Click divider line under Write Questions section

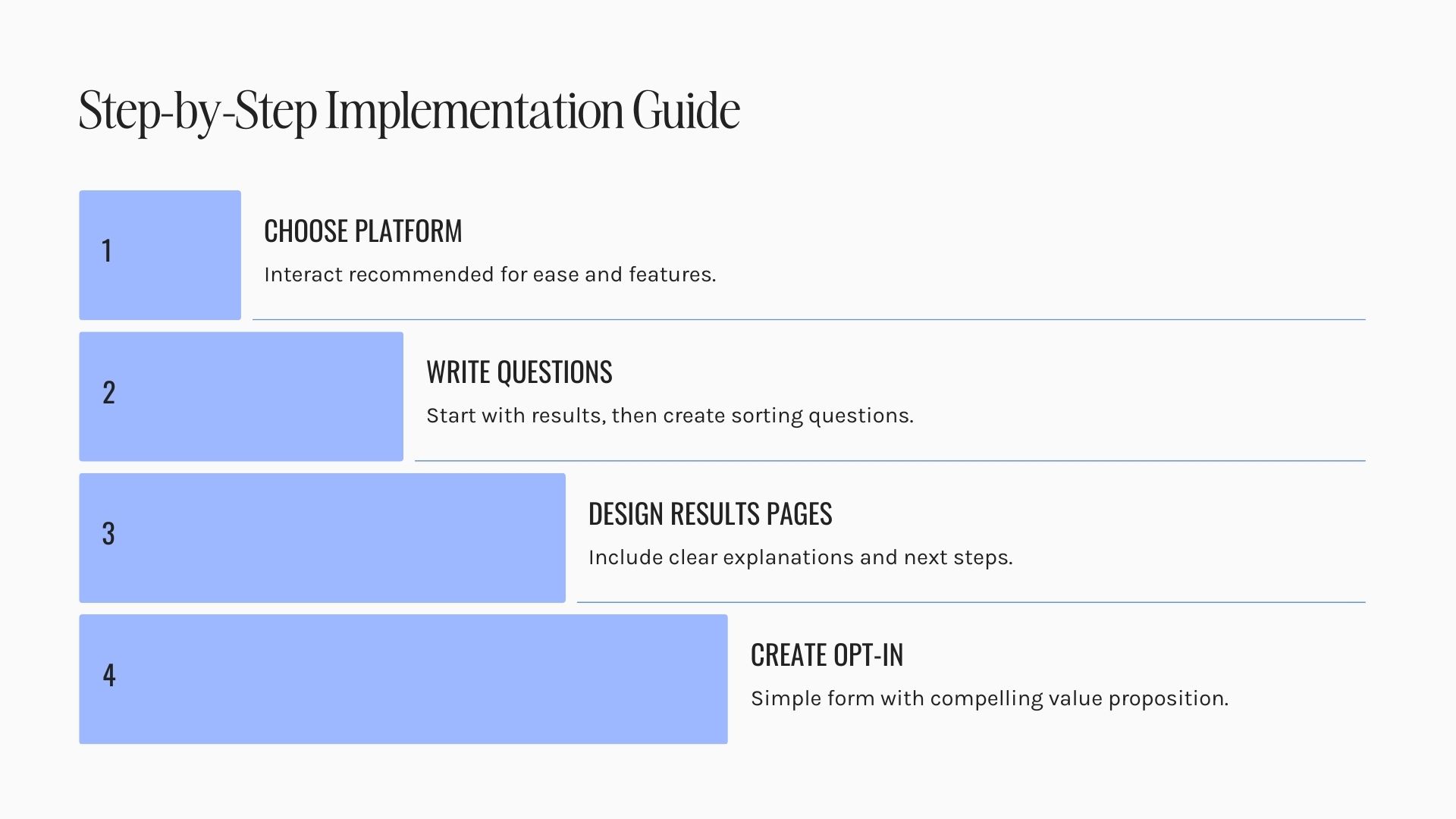(890, 460)
